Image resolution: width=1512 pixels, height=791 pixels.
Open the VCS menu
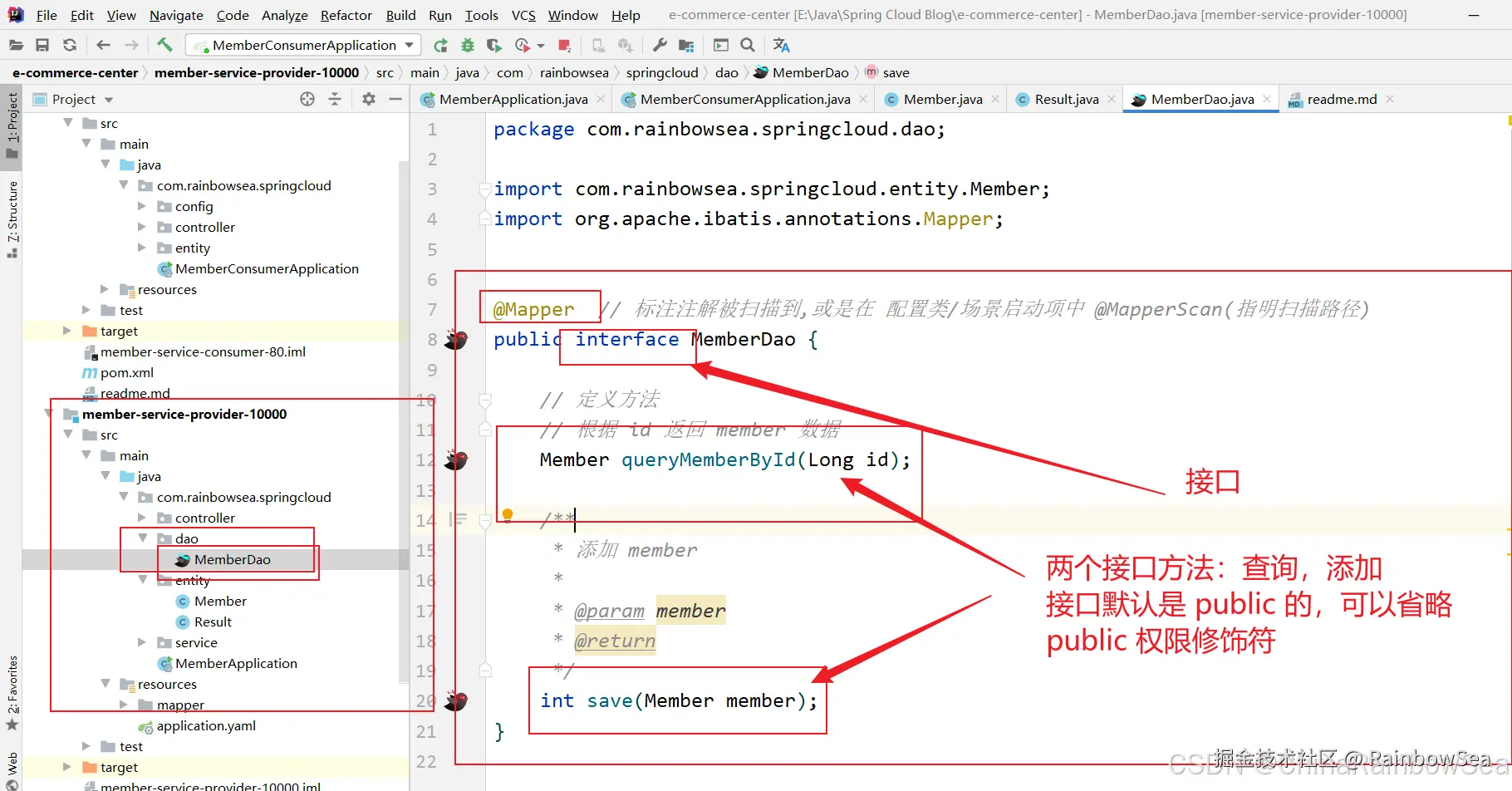(x=523, y=15)
